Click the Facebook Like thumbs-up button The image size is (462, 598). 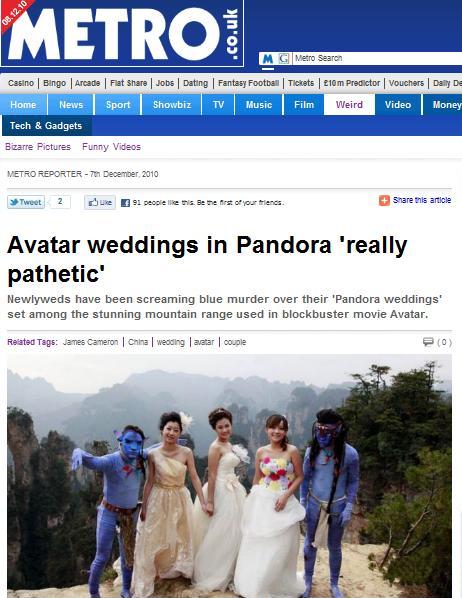(100, 202)
